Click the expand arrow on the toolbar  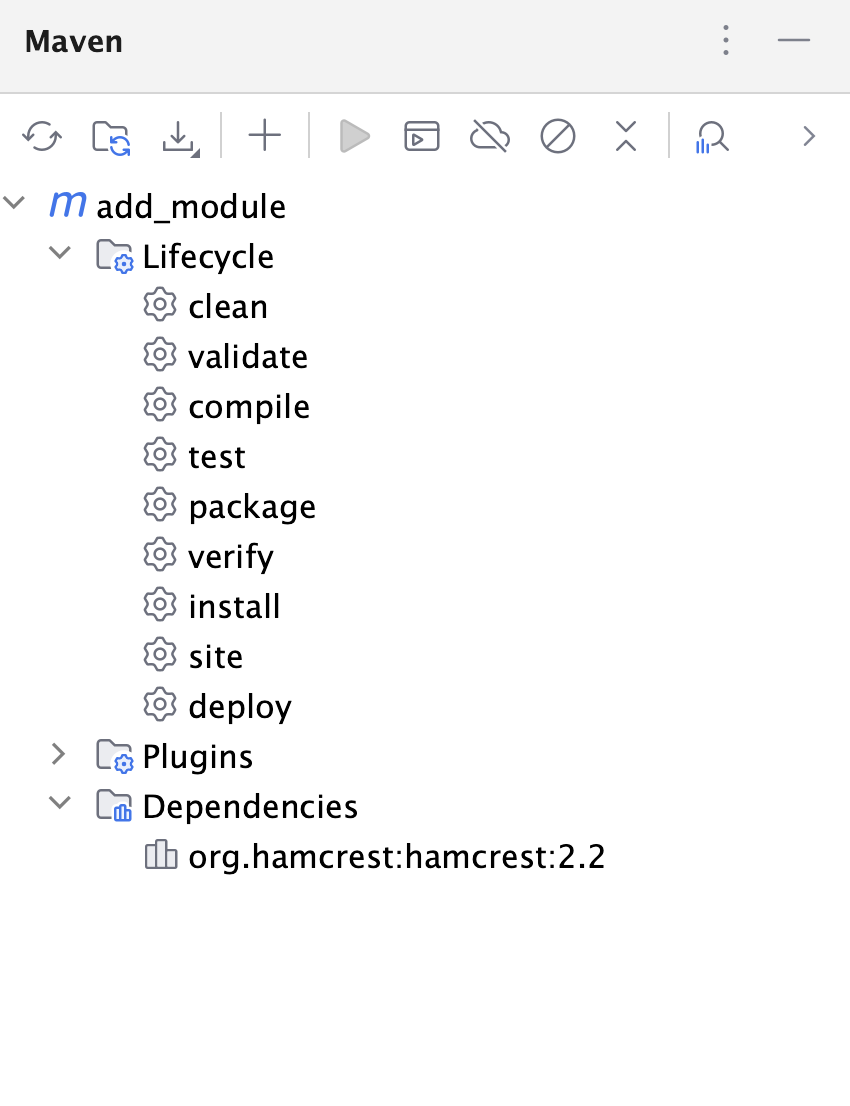pyautogui.click(x=808, y=136)
